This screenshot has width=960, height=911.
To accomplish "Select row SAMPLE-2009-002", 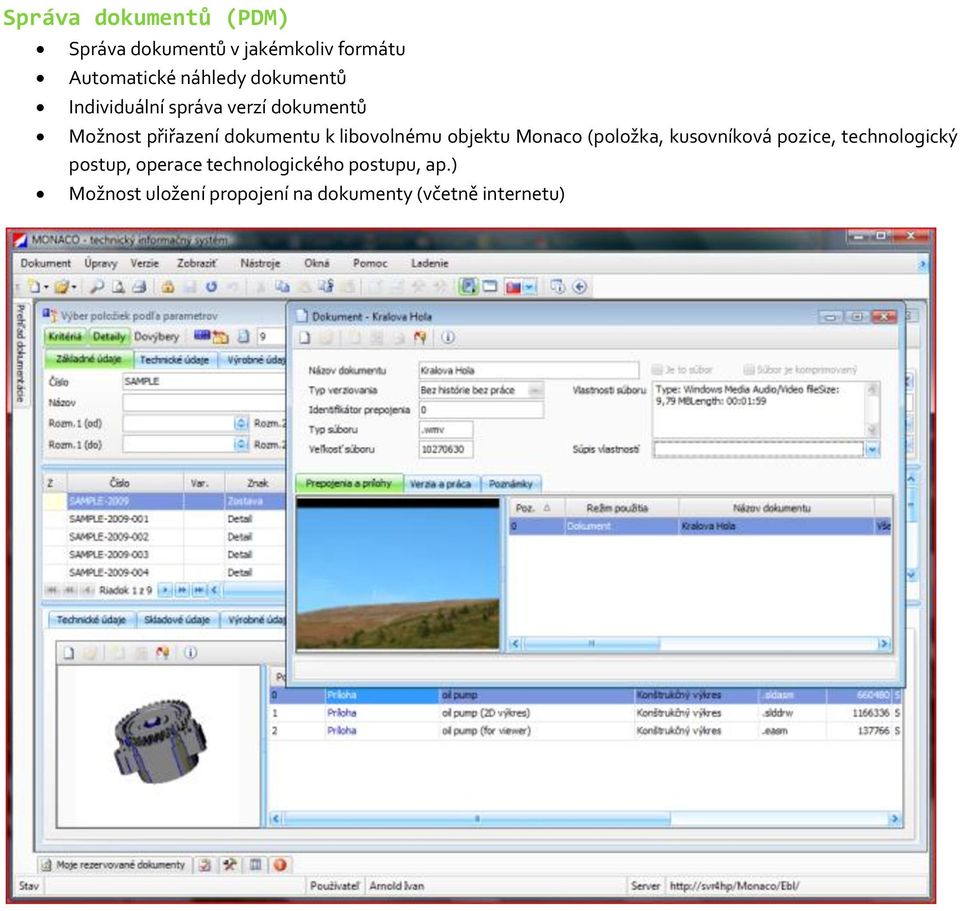I will 164,536.
